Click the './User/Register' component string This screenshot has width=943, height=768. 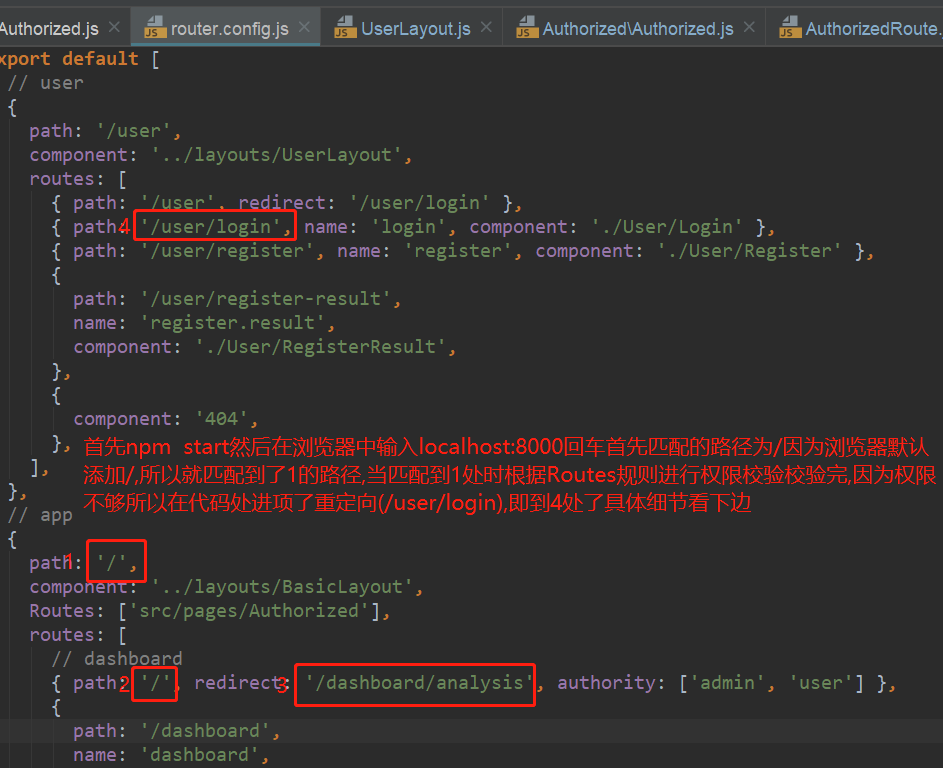point(749,251)
